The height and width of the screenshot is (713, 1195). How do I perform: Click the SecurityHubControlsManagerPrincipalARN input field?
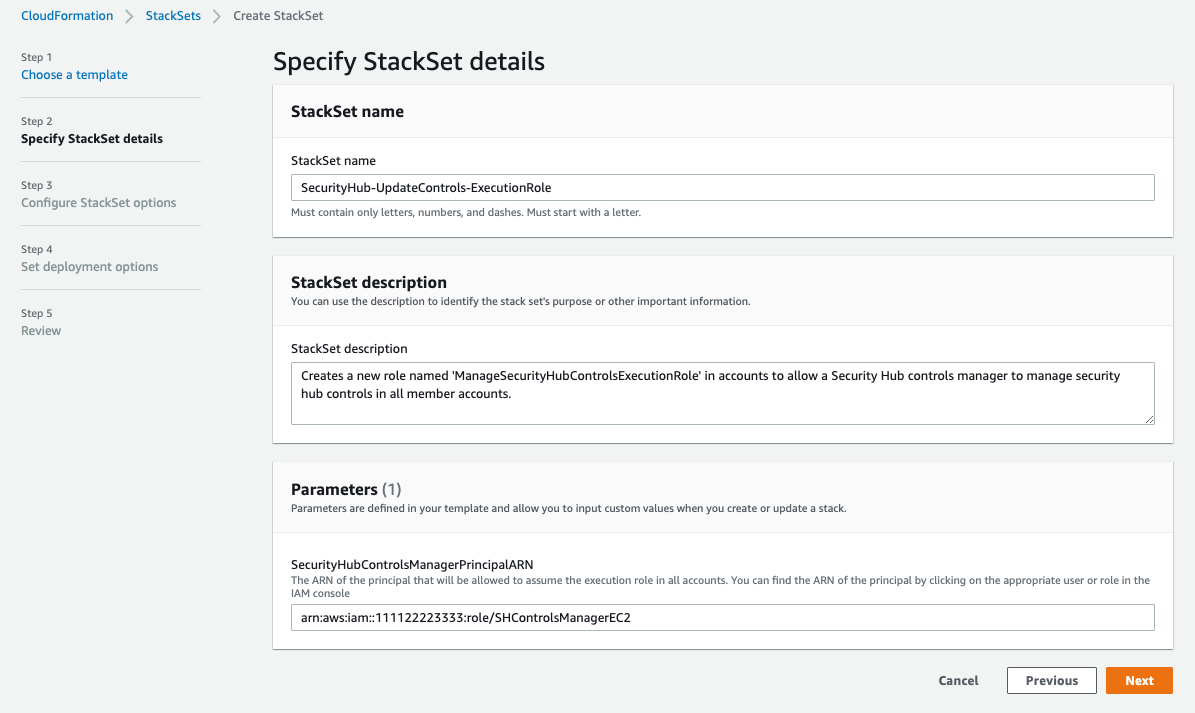point(722,618)
